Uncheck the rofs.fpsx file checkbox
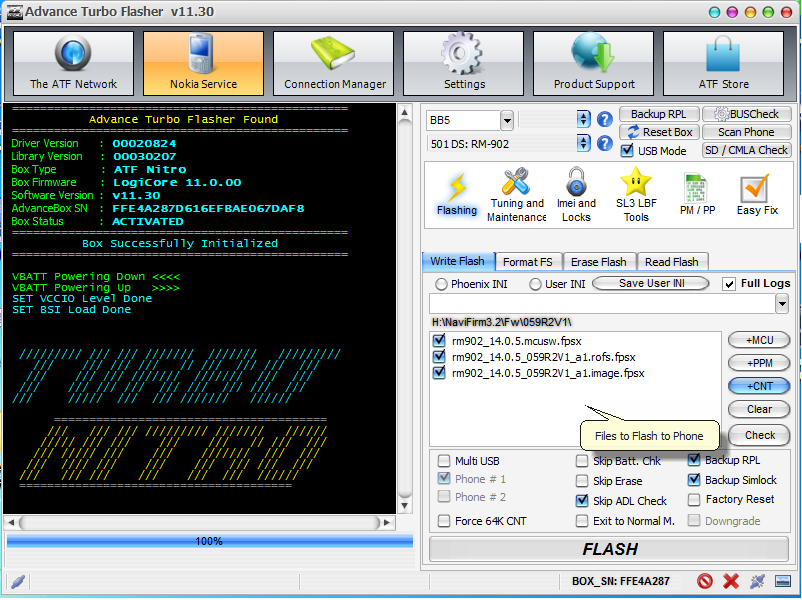Screen dimensions: 802x600 (x=439, y=357)
